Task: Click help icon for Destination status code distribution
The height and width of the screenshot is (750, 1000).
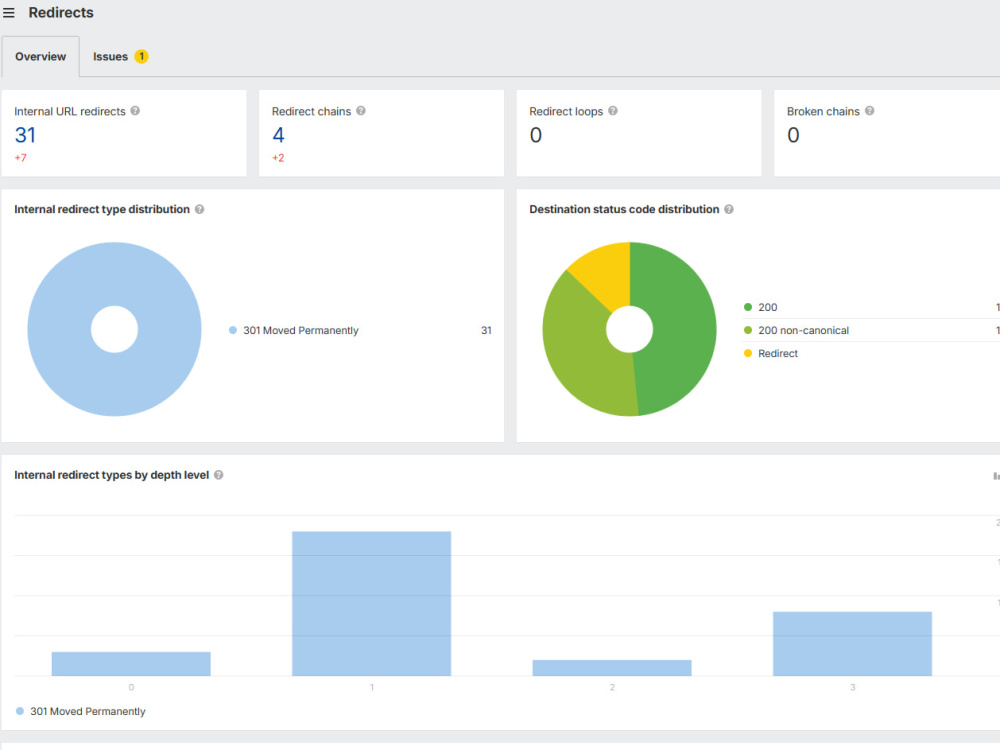Action: point(729,209)
